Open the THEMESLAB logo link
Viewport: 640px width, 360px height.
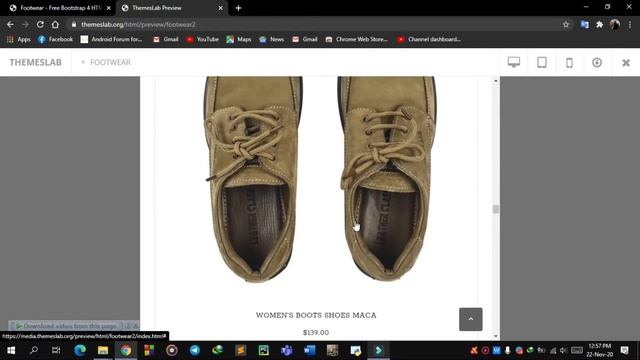[x=36, y=62]
